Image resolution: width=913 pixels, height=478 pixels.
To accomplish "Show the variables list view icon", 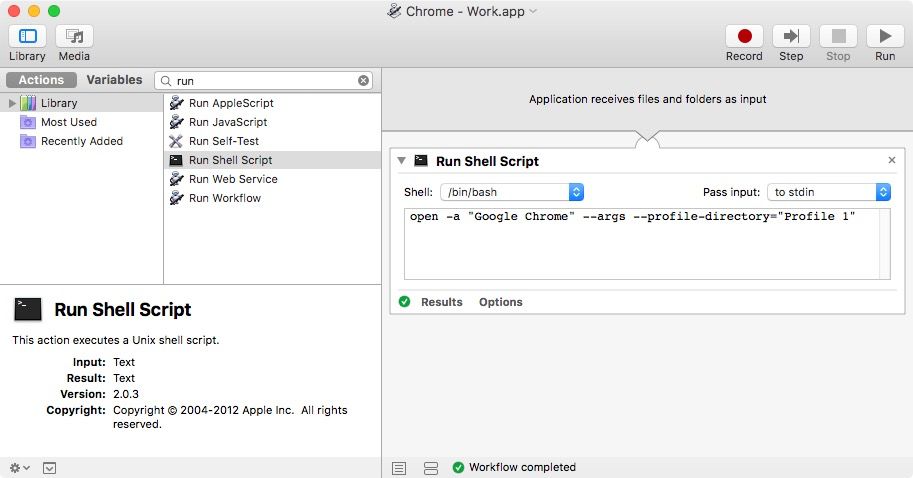I will (x=431, y=468).
